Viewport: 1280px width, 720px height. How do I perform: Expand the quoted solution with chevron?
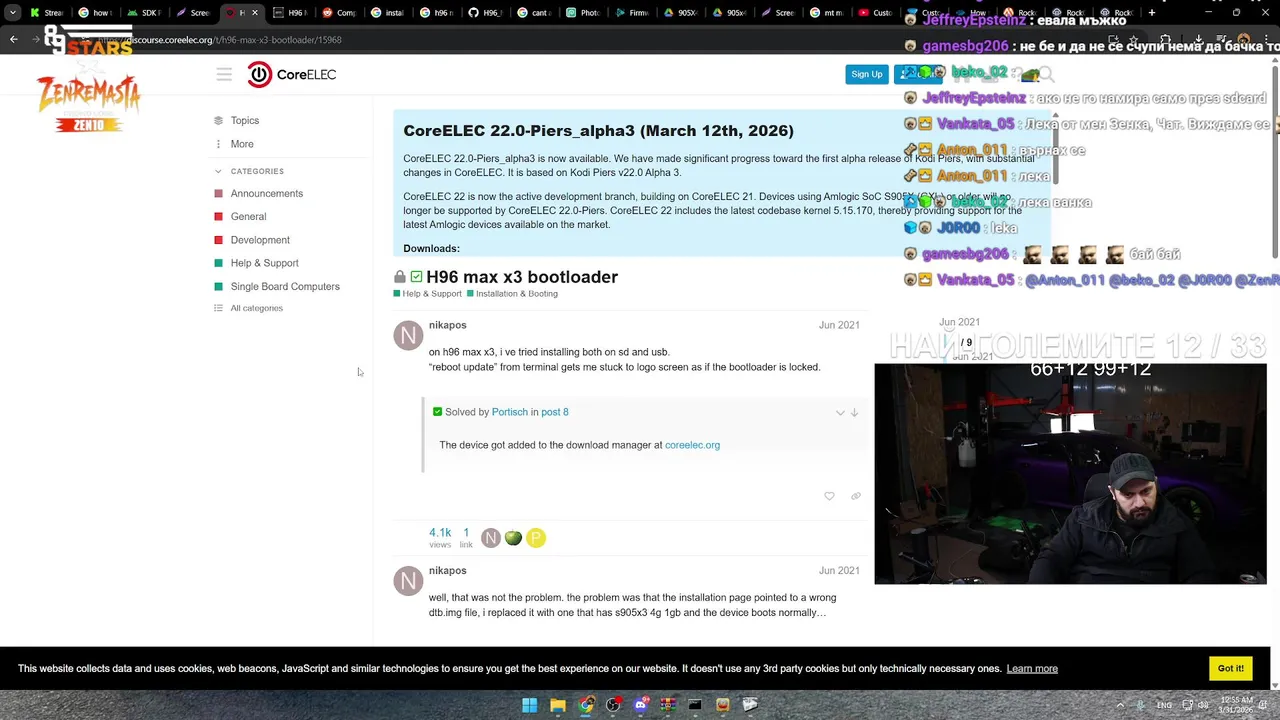(840, 412)
